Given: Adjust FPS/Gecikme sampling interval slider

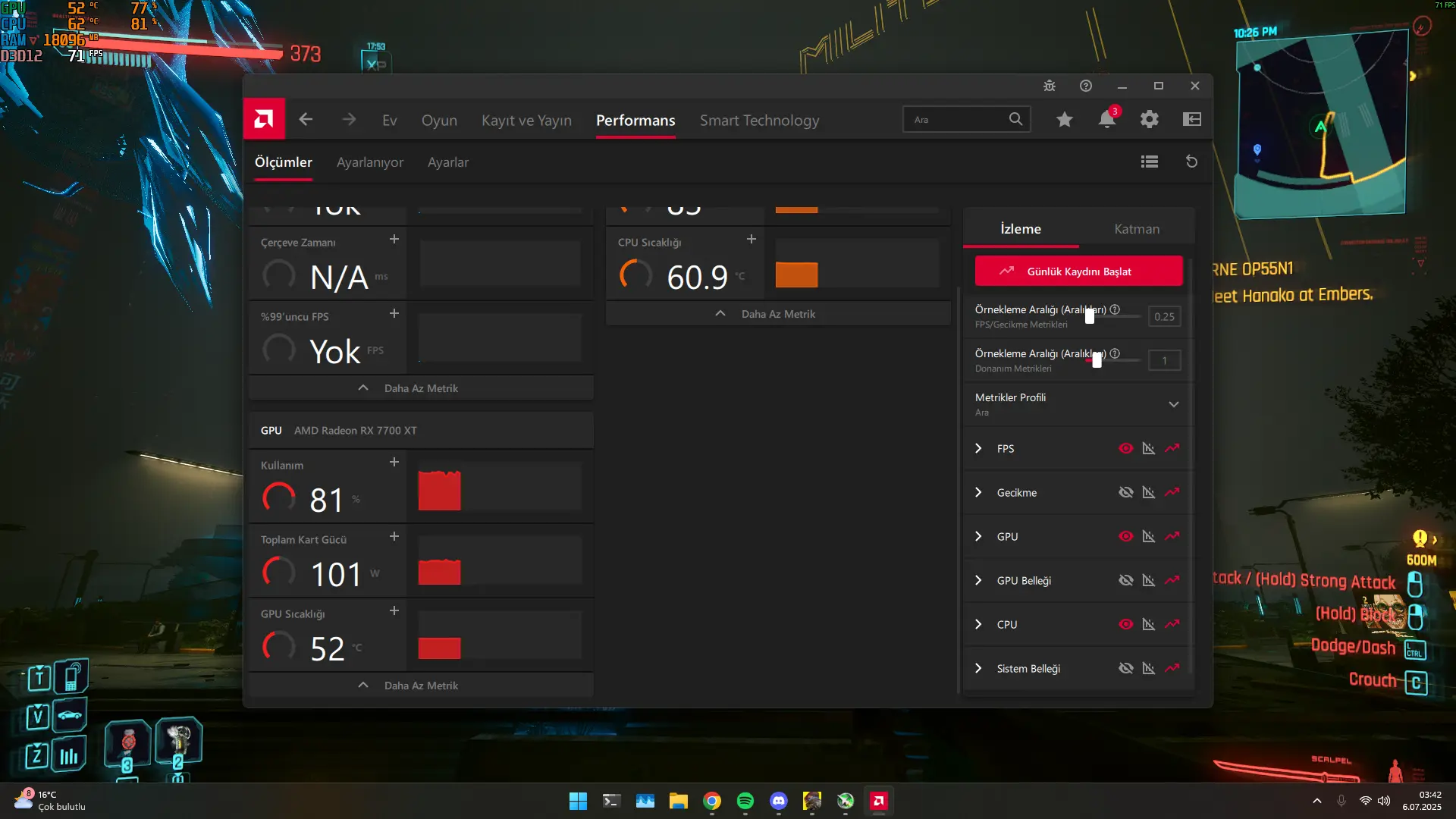Looking at the screenshot, I should point(1090,316).
